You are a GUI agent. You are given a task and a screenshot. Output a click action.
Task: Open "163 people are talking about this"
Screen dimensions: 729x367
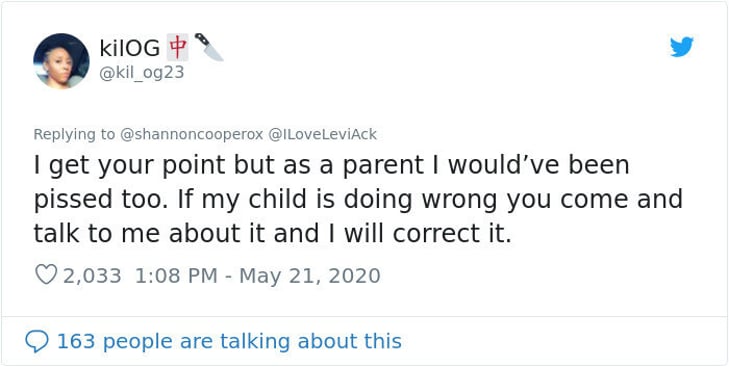229,341
